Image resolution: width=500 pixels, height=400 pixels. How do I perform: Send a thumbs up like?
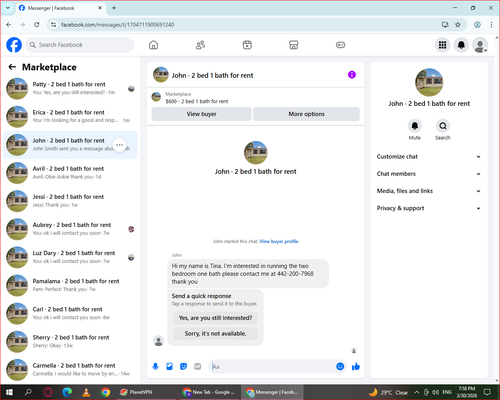(356, 367)
